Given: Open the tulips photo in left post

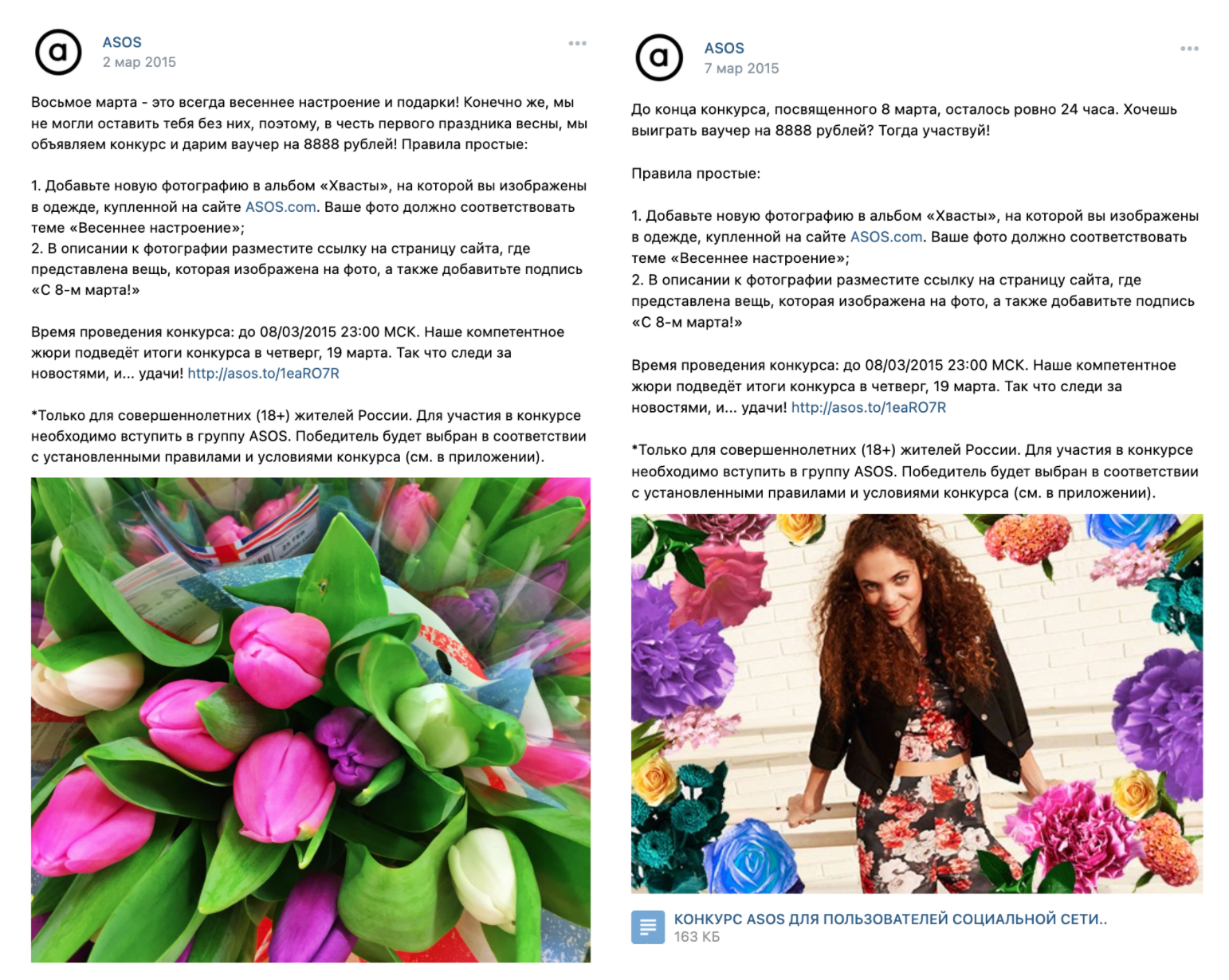Looking at the screenshot, I should tap(311, 719).
